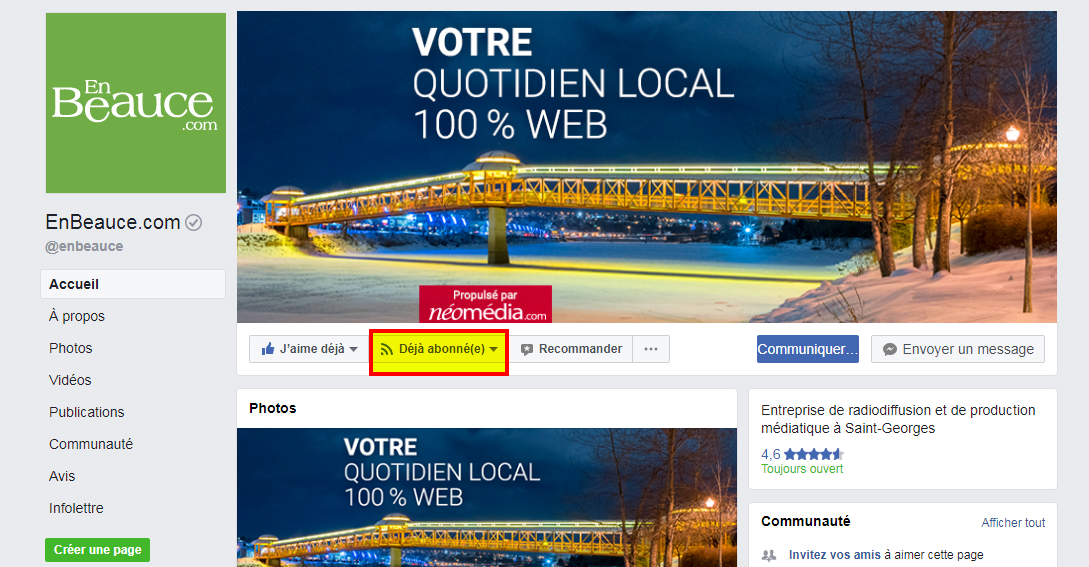Viewport: 1089px width, 567px height.
Task: Go to the Communauté sidebar item
Action: coord(90,444)
